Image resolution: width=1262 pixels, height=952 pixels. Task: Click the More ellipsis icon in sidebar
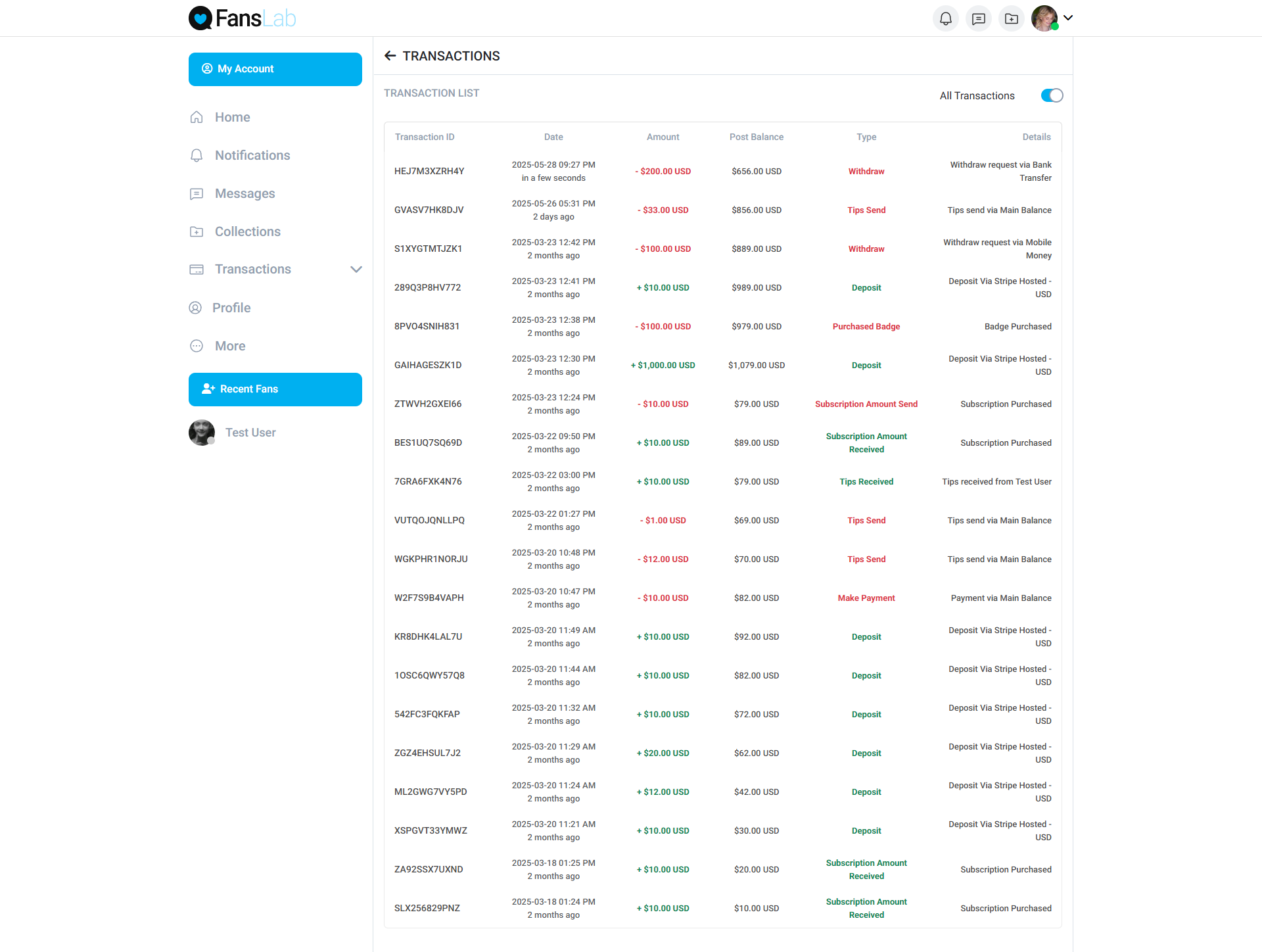(x=197, y=346)
